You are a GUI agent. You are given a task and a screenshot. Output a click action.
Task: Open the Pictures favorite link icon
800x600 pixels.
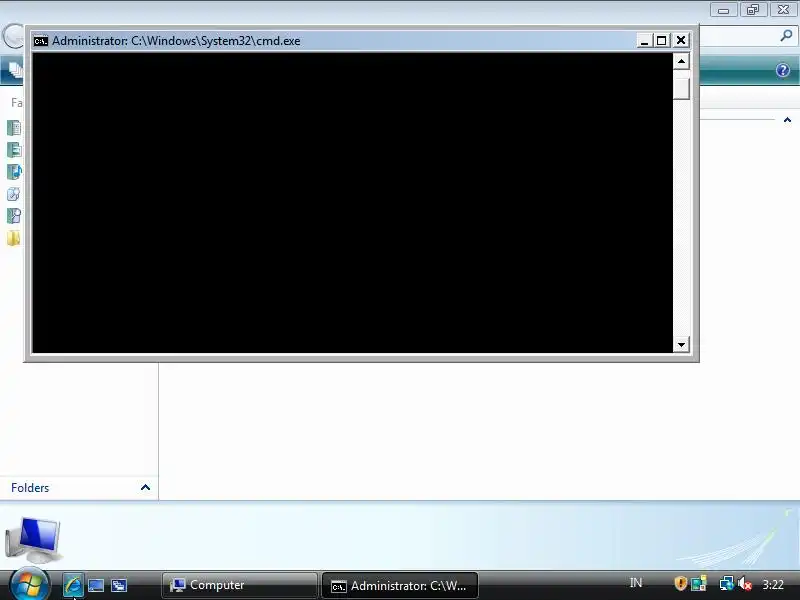(14, 149)
